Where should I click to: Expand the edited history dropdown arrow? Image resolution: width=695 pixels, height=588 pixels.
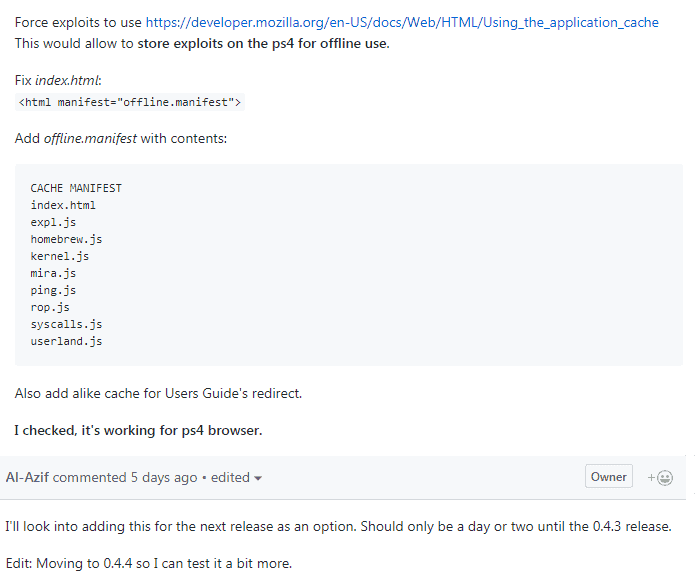coord(258,478)
